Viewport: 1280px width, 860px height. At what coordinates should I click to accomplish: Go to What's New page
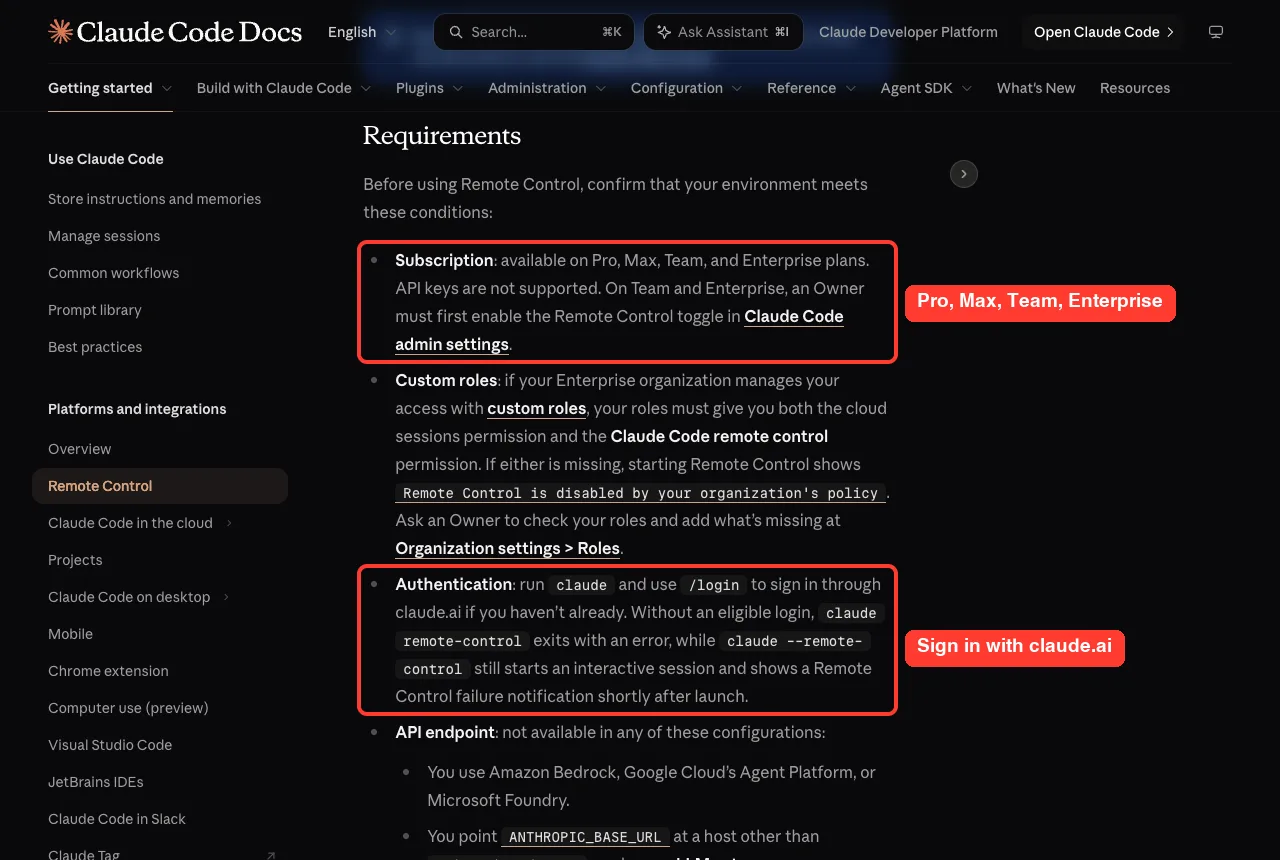(1036, 88)
